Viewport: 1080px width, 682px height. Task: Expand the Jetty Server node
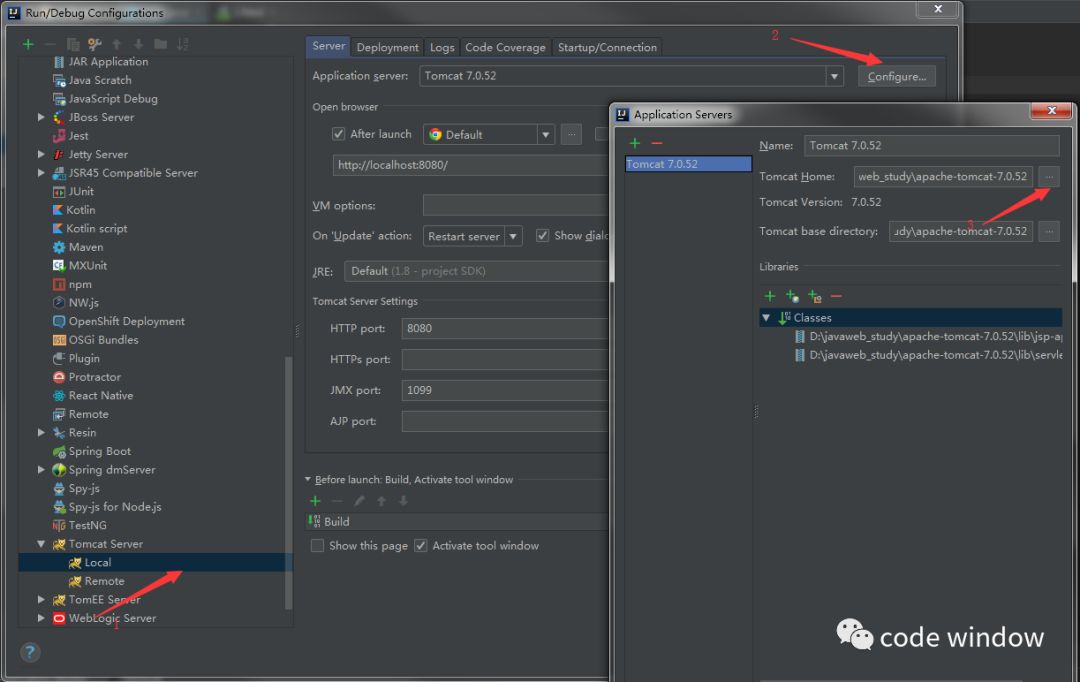41,154
